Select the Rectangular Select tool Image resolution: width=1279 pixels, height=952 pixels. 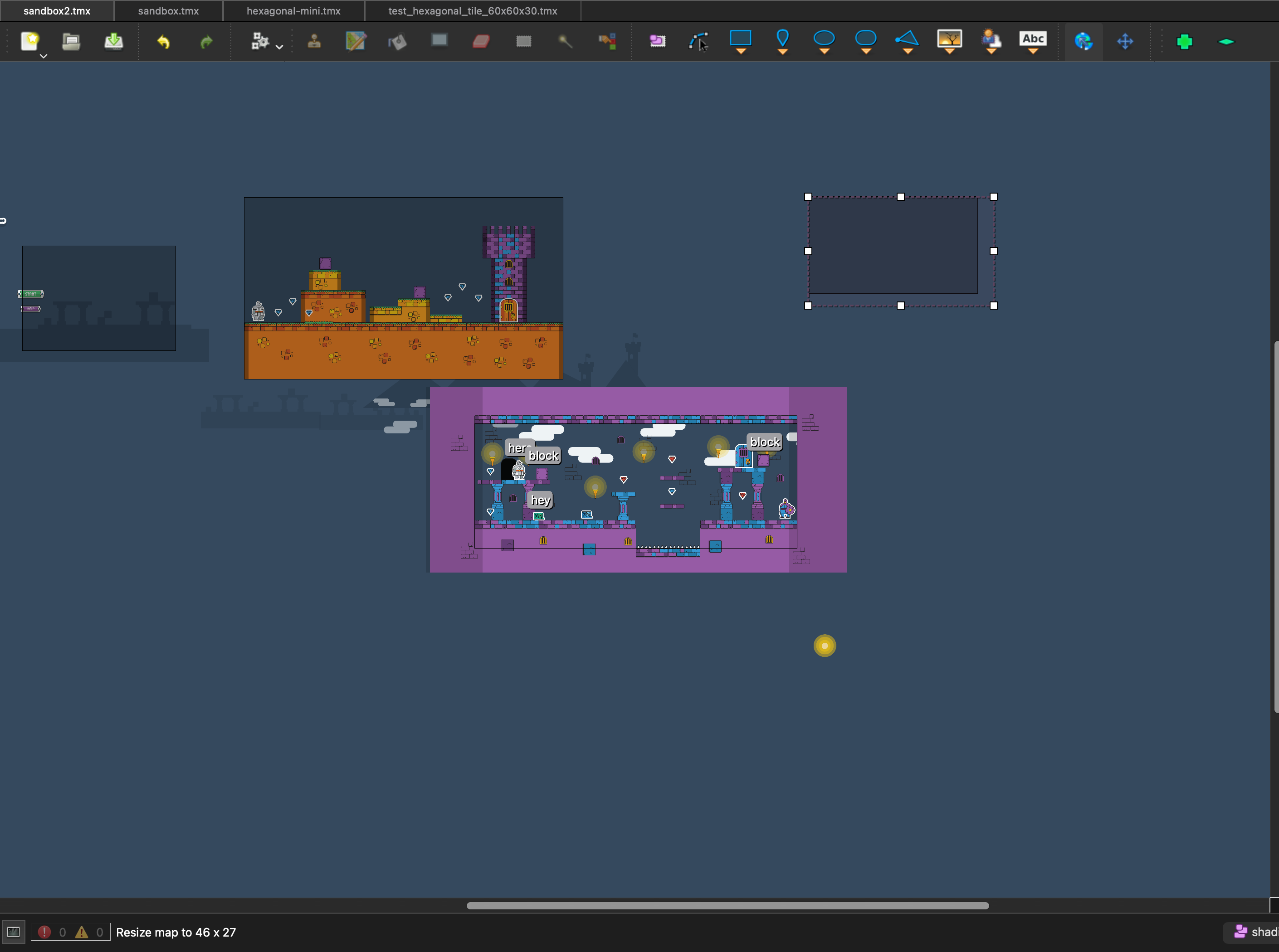523,41
